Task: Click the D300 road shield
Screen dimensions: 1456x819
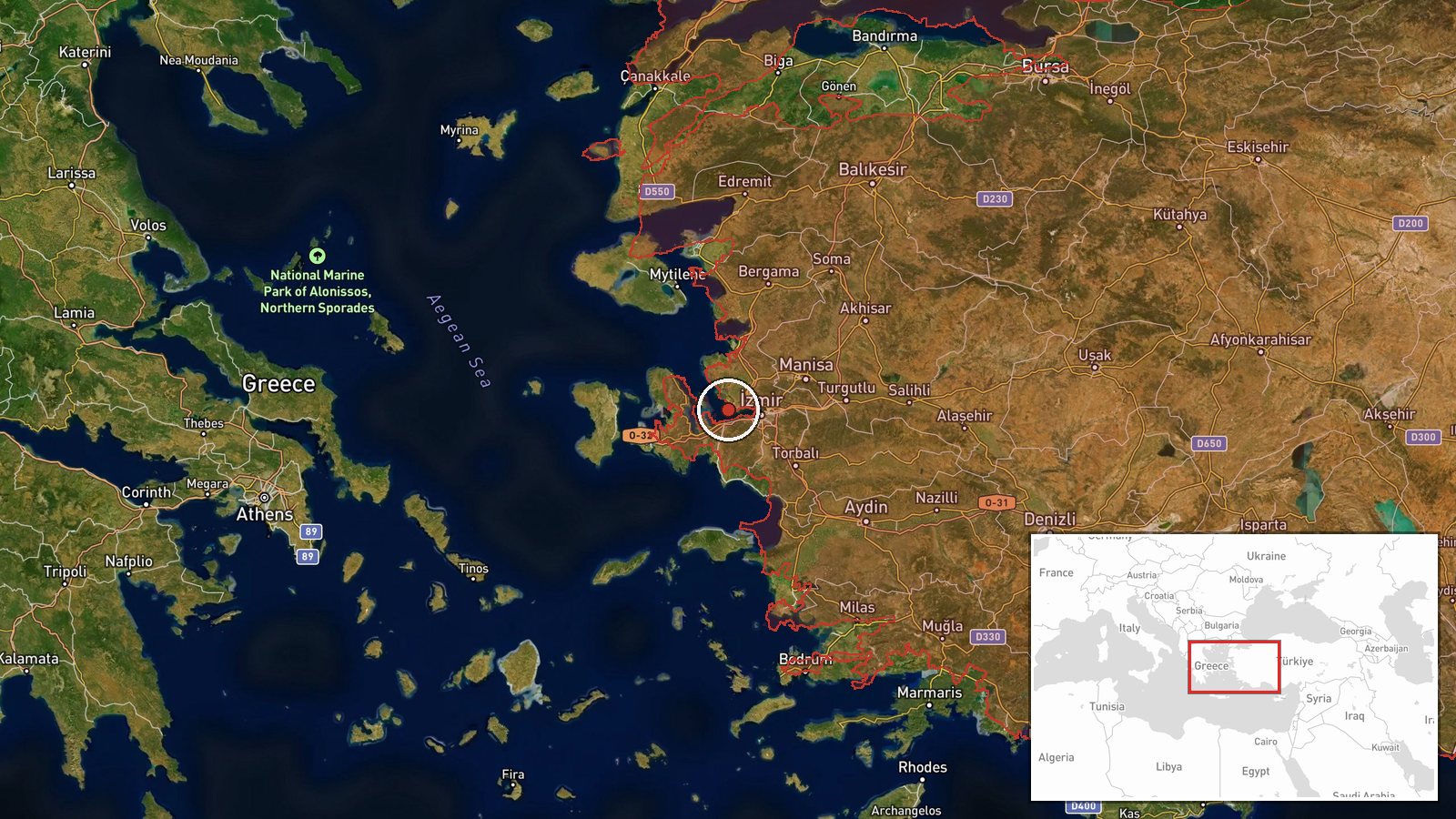Action: pyautogui.click(x=1423, y=438)
